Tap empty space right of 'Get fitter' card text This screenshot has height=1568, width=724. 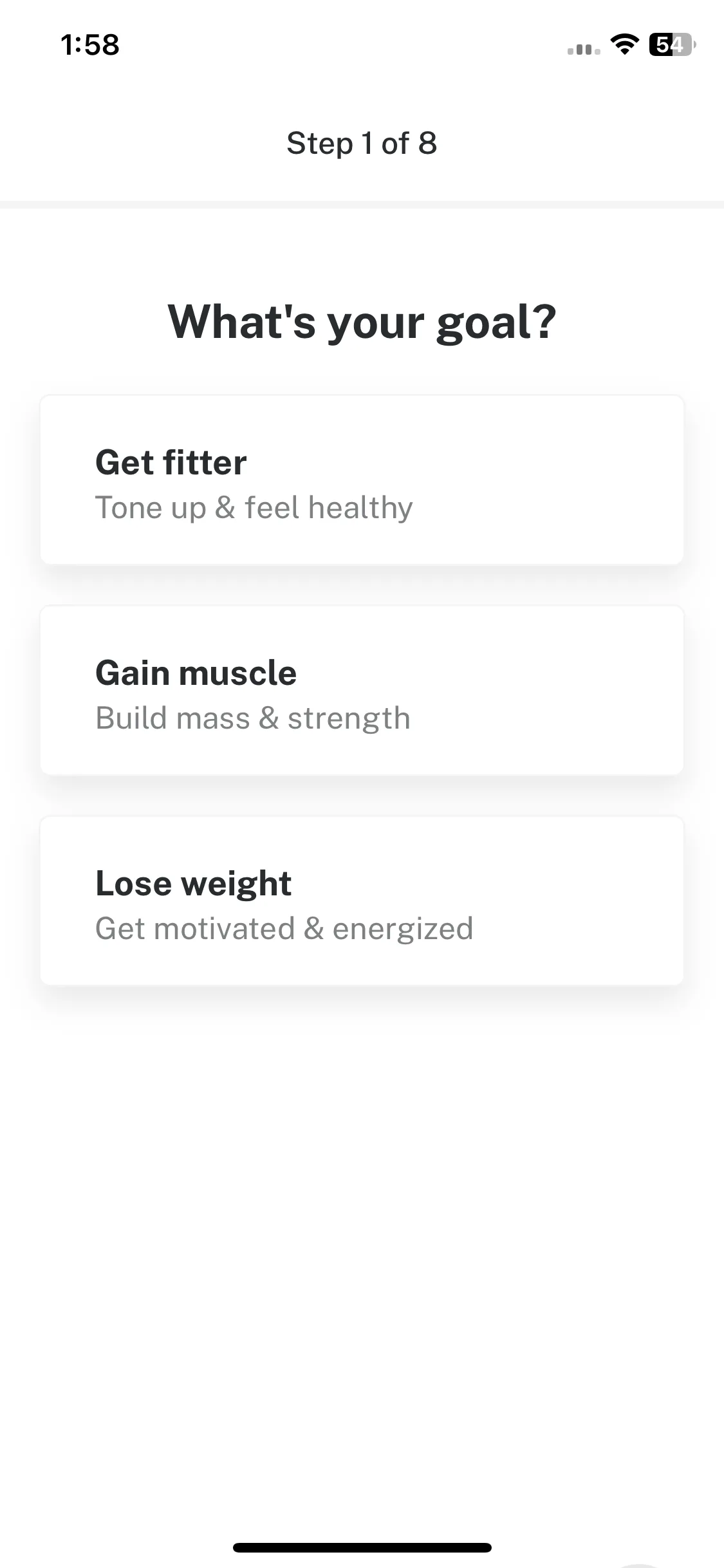(x=553, y=480)
